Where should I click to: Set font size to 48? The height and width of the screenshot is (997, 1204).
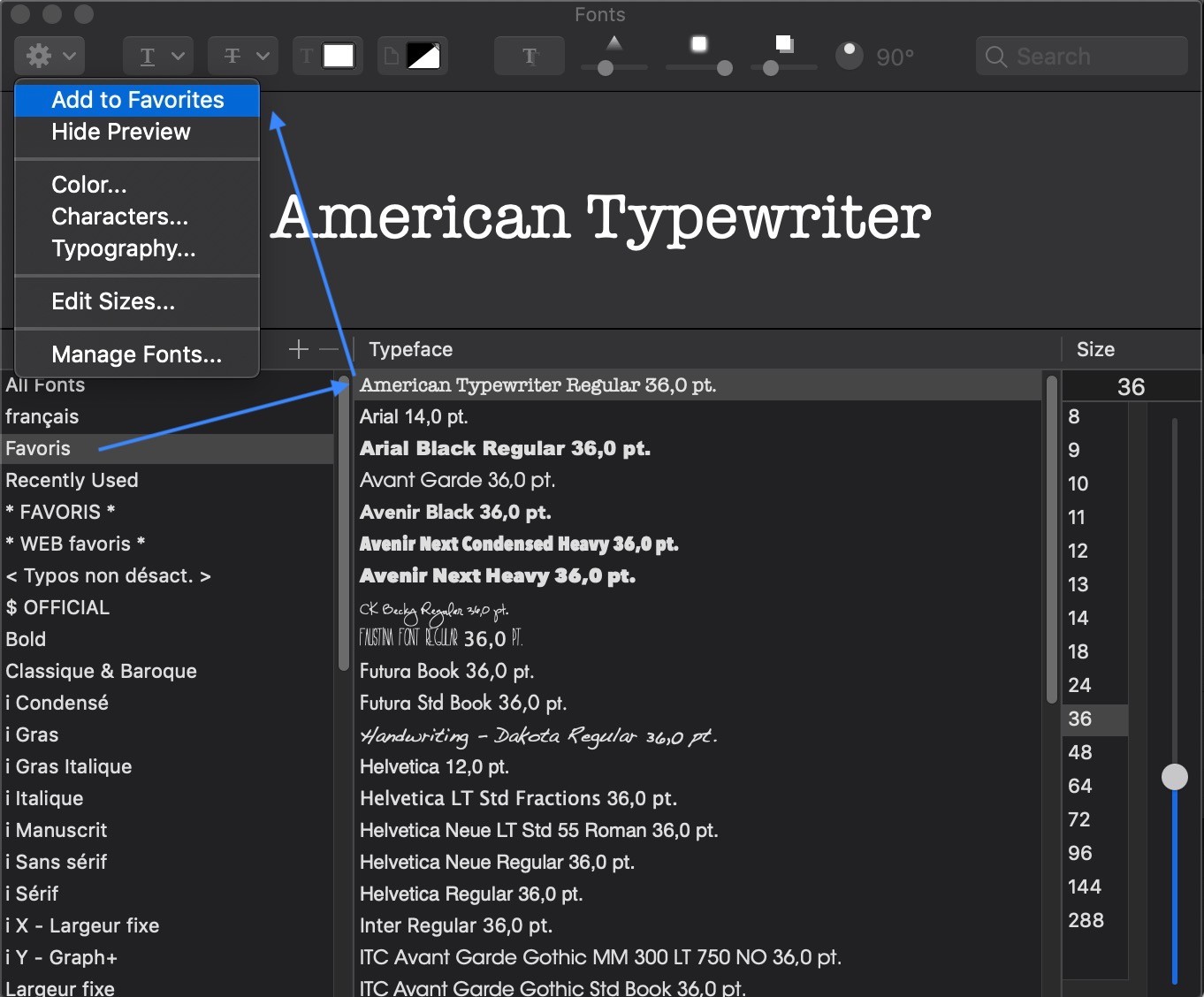click(x=1079, y=752)
